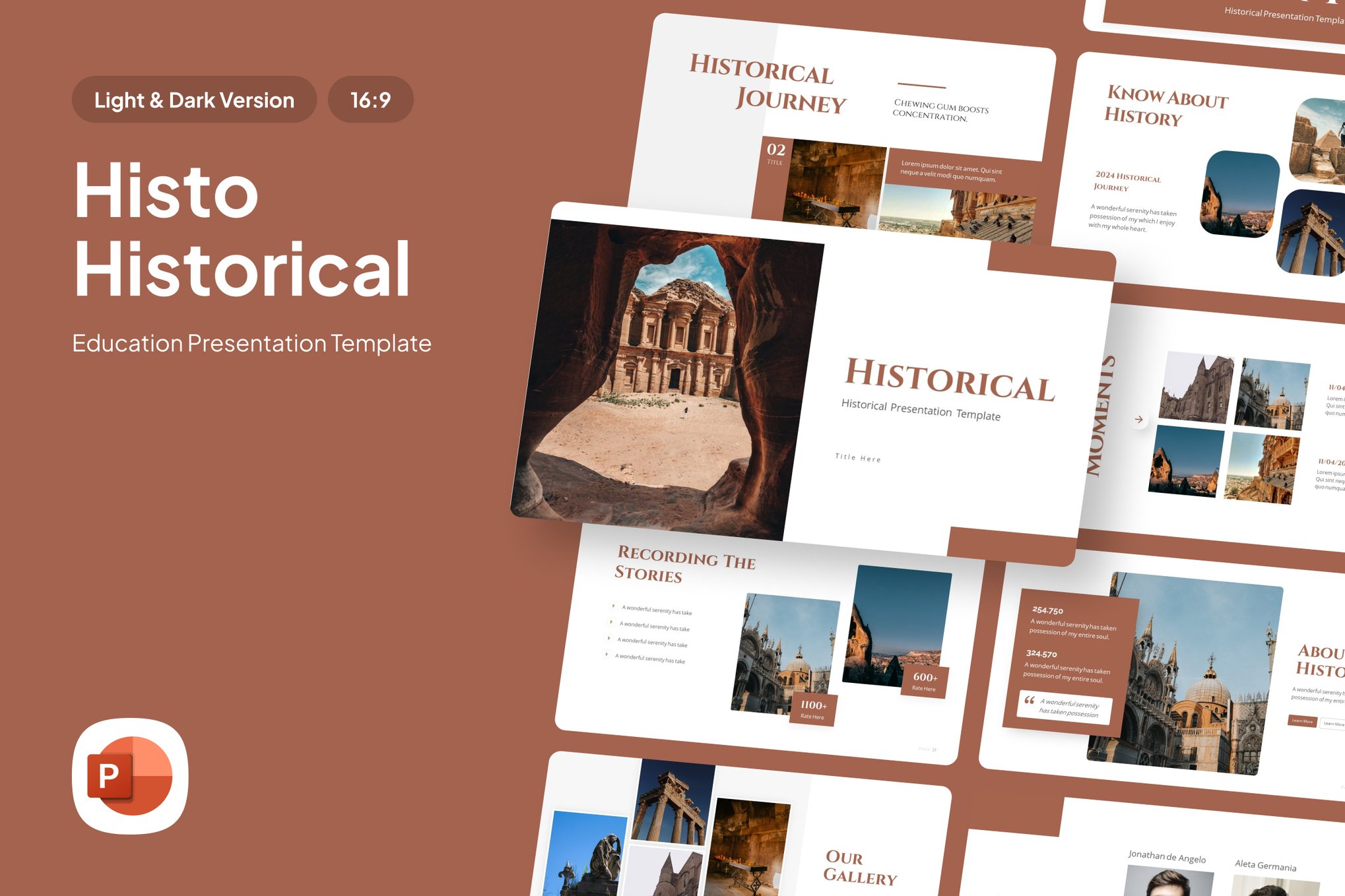Open the thinker statue photo in Our Gallery

585,854
